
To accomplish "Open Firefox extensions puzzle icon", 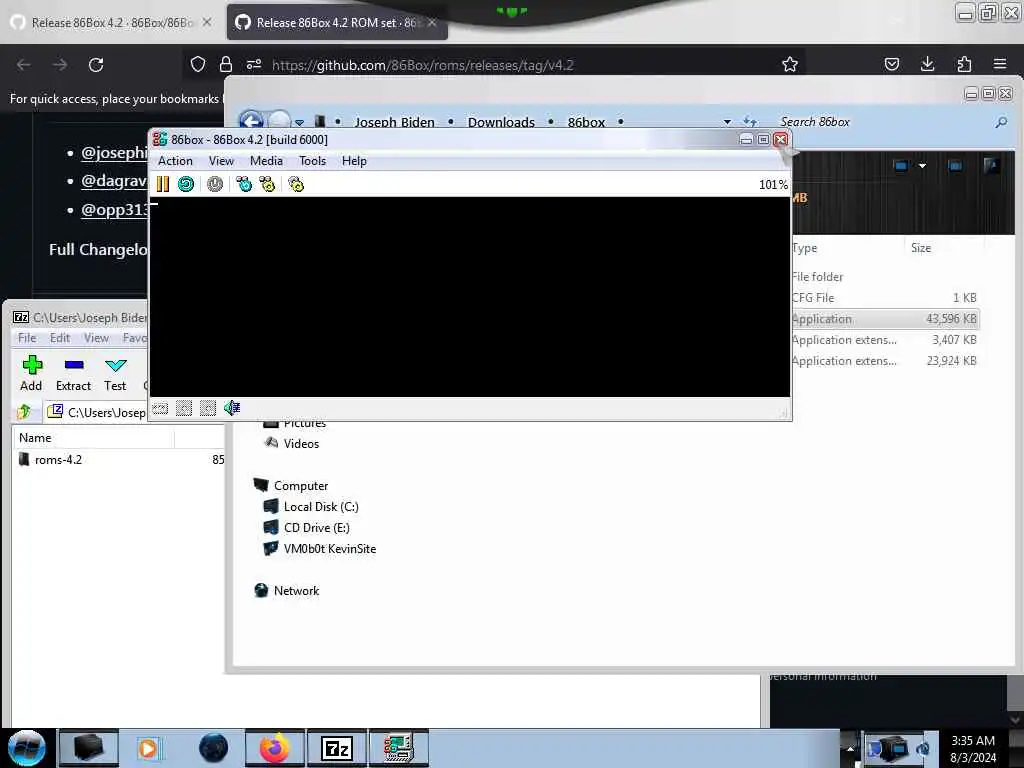I will coord(964,64).
